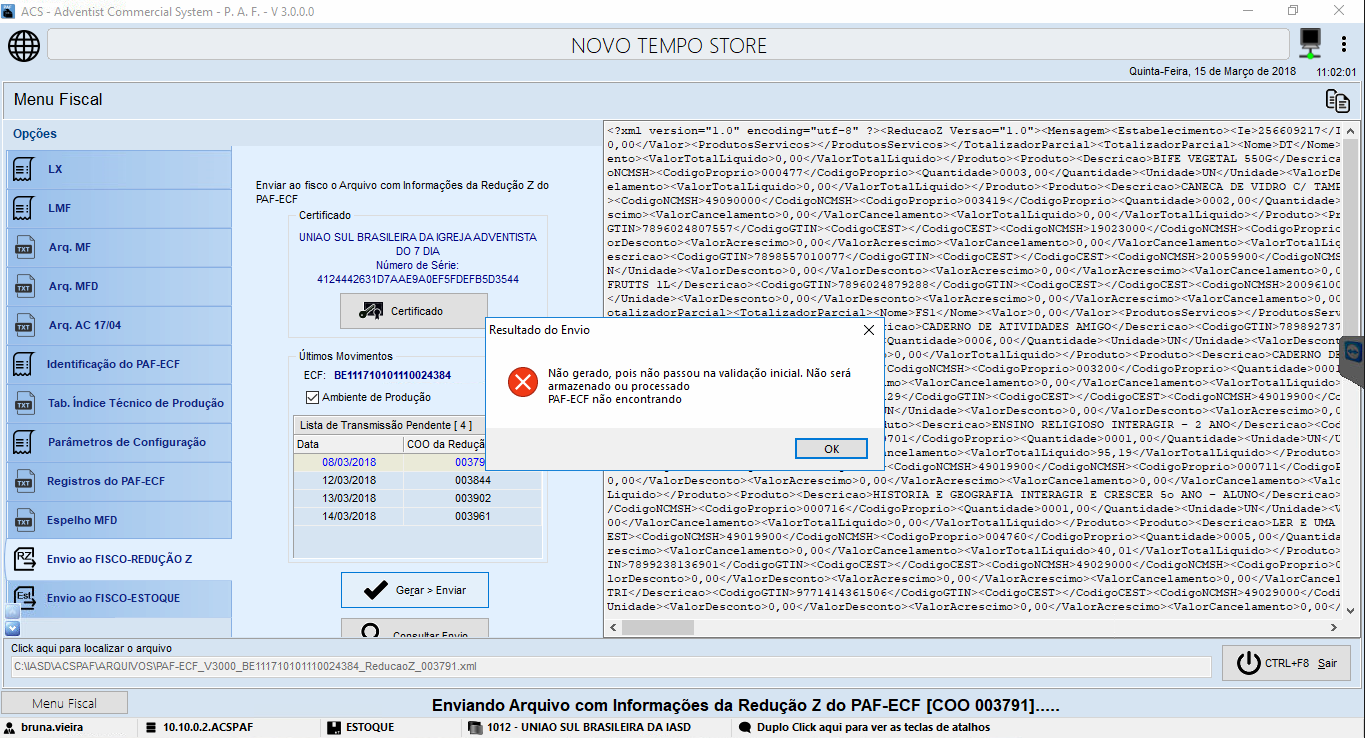The height and width of the screenshot is (738, 1365).
Task: Open the LX menu option
Action: coord(118,169)
